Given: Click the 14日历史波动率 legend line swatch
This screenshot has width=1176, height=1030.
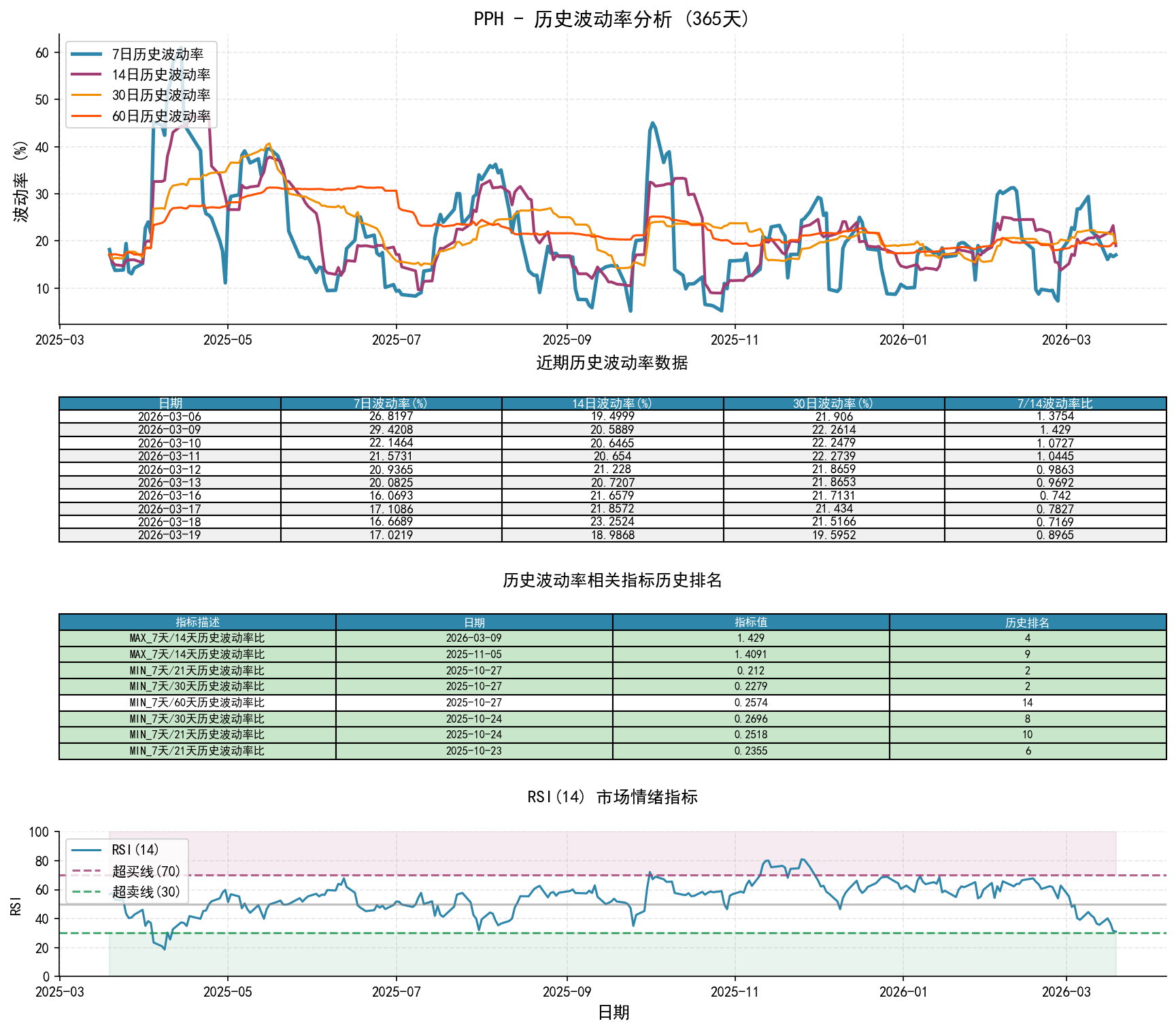Looking at the screenshot, I should 88,75.
